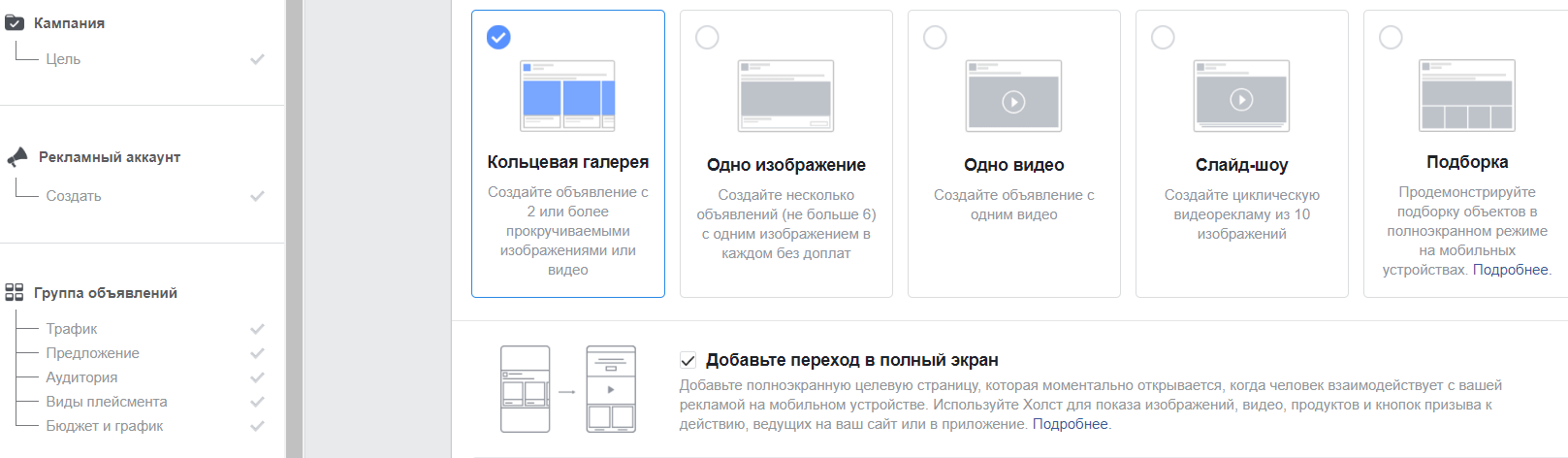Go to Аудитория in sidebar
Viewport: 1568px width, 458px height.
81,377
